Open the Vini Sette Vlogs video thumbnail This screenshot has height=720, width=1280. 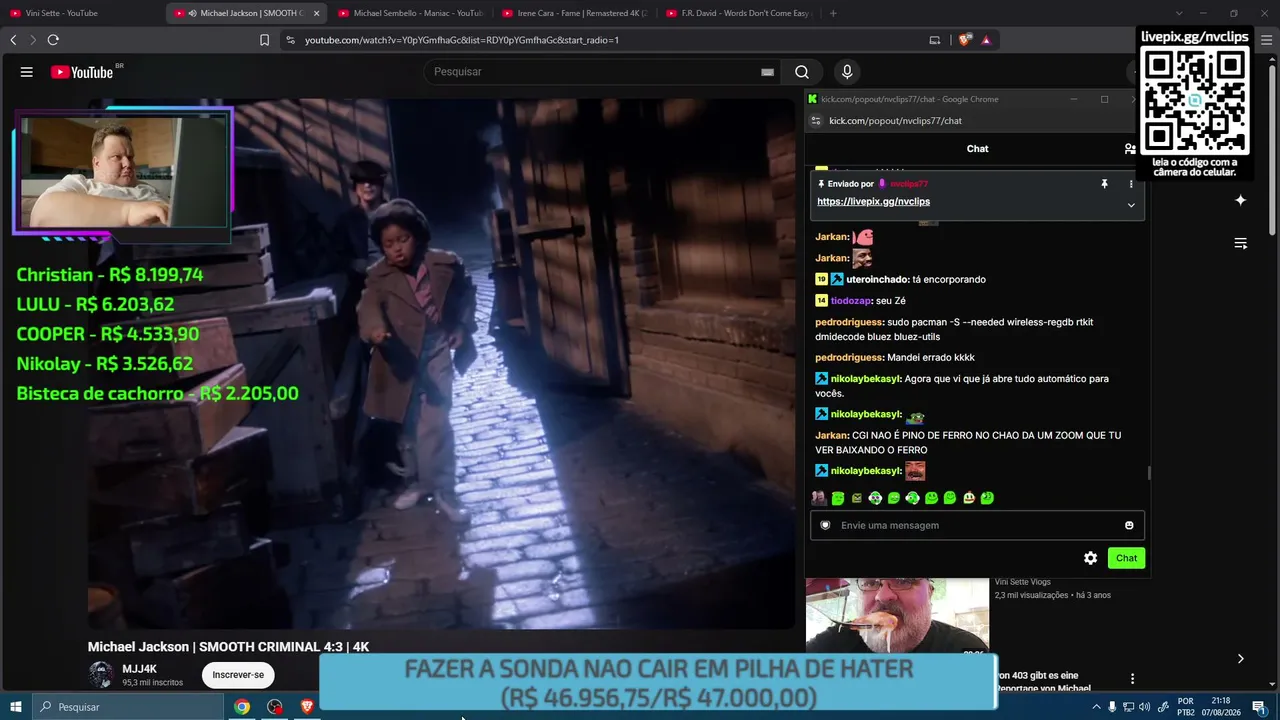coord(897,616)
